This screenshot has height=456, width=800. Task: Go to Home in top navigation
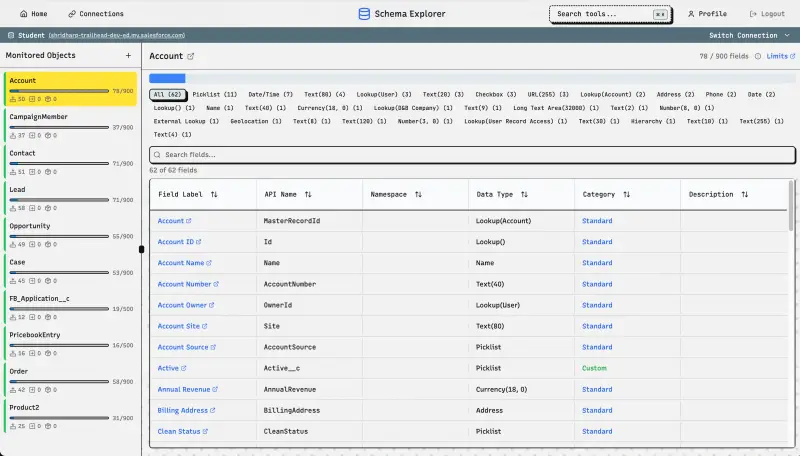pos(33,14)
